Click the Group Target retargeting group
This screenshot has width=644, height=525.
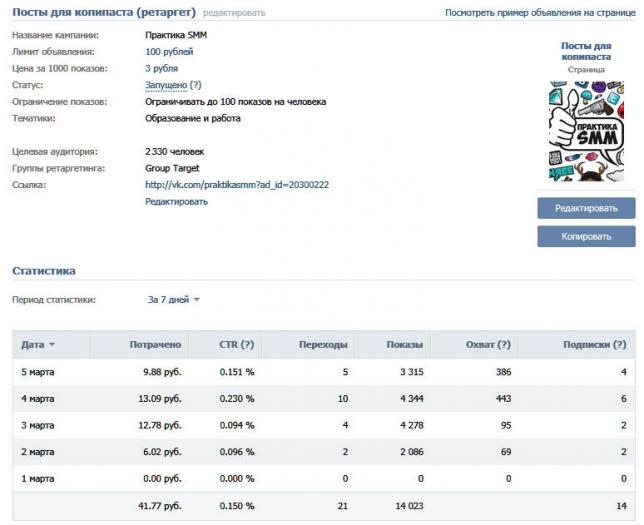172,168
